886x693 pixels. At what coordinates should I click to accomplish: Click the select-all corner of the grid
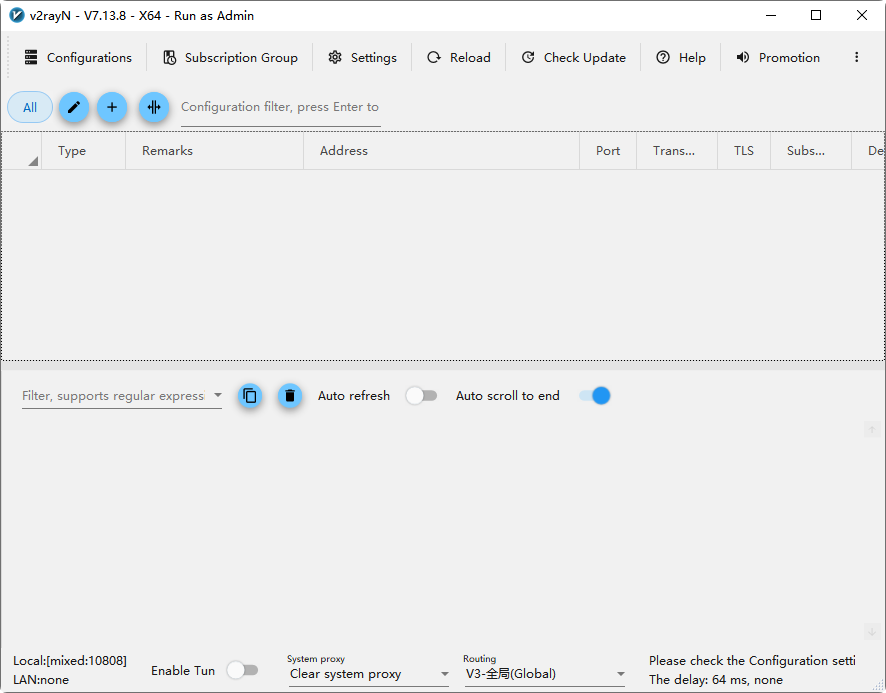tap(21, 151)
